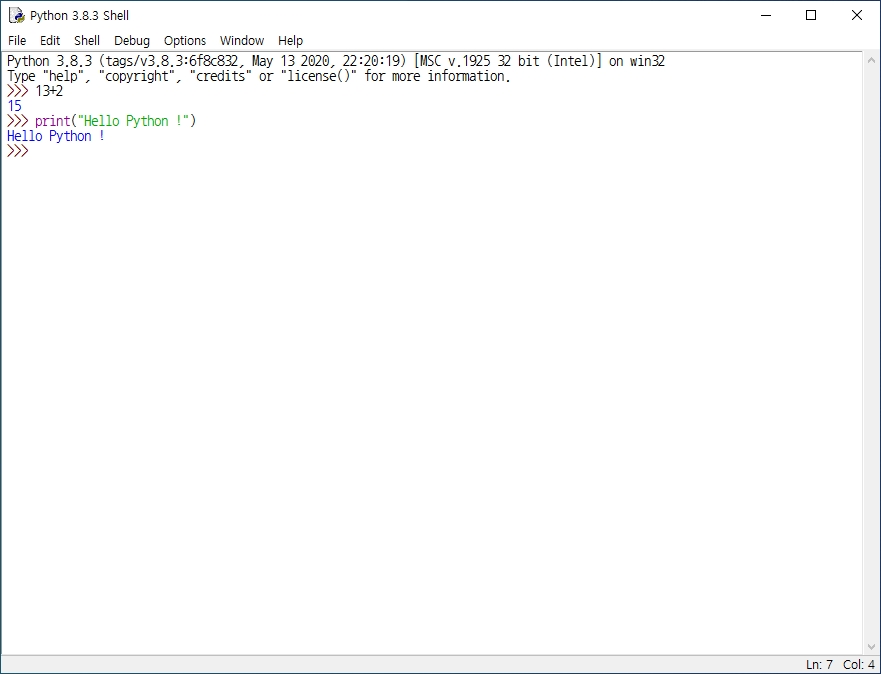This screenshot has height=674, width=881.
Task: Open the Edit menu
Action: coord(49,40)
